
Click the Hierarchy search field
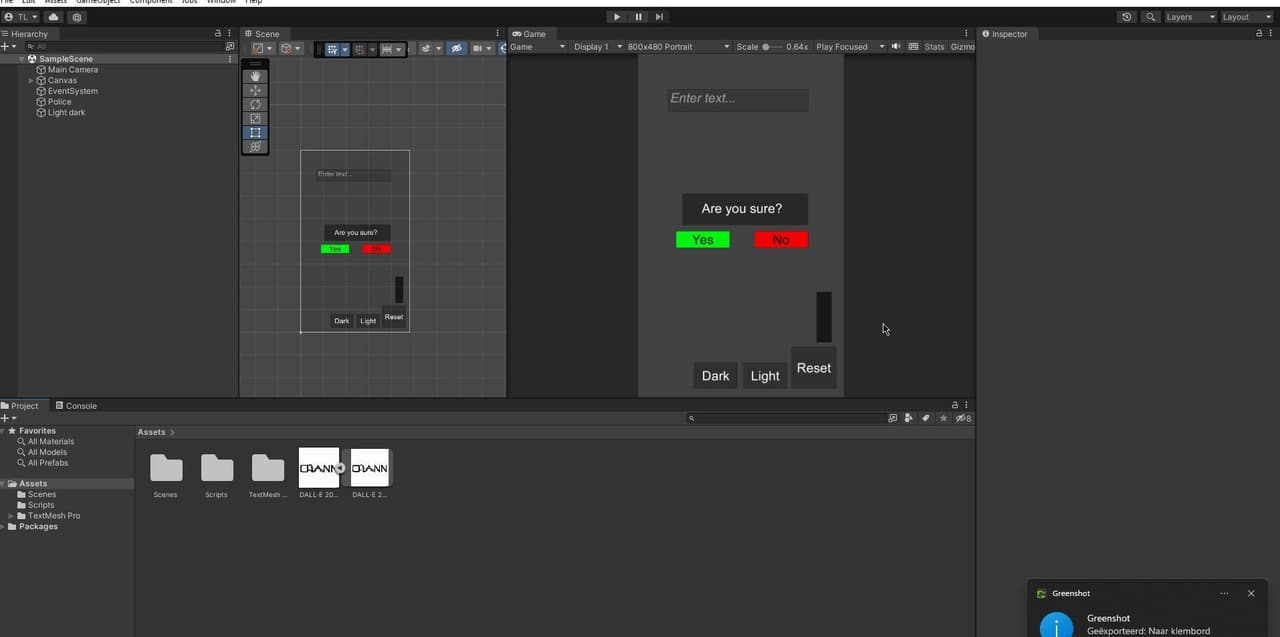point(124,47)
